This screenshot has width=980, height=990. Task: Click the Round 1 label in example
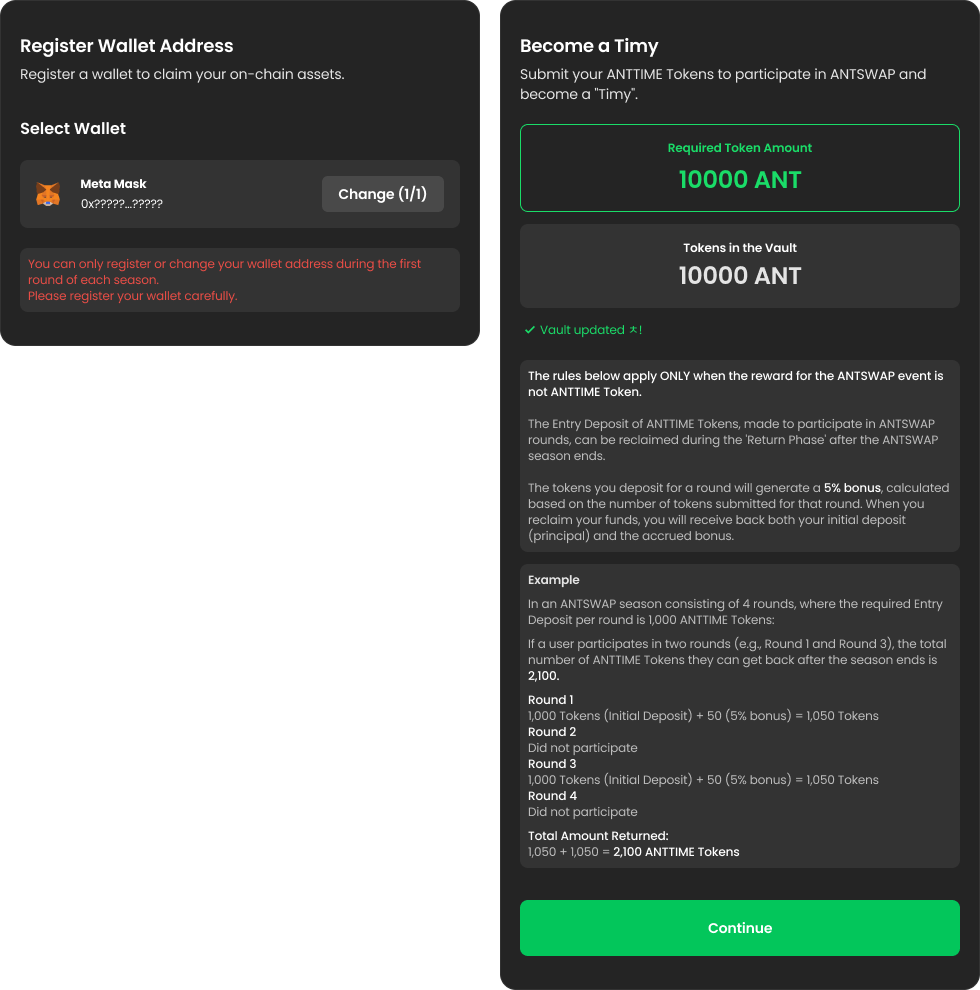click(x=551, y=700)
